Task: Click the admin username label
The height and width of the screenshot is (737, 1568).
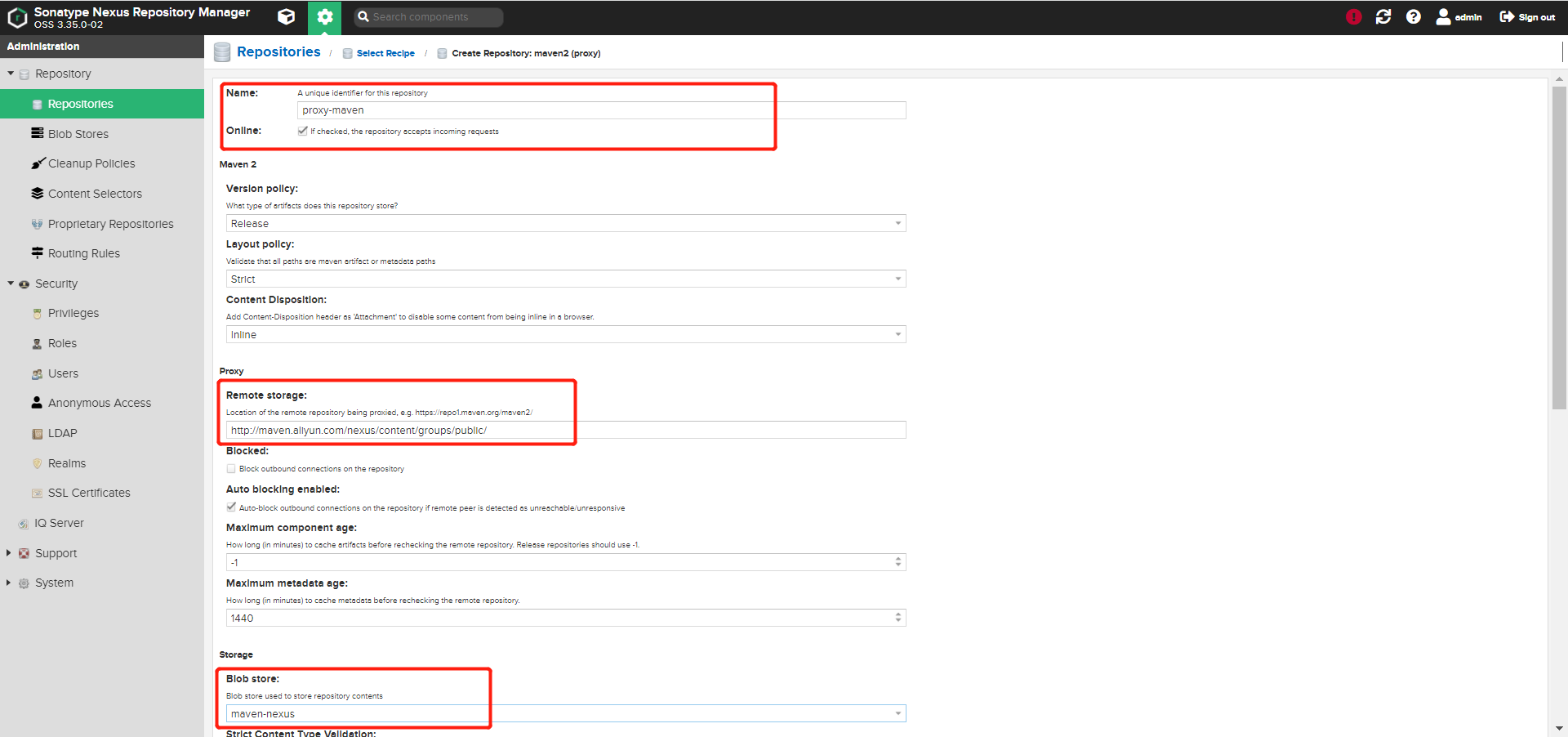Action: tap(1468, 17)
